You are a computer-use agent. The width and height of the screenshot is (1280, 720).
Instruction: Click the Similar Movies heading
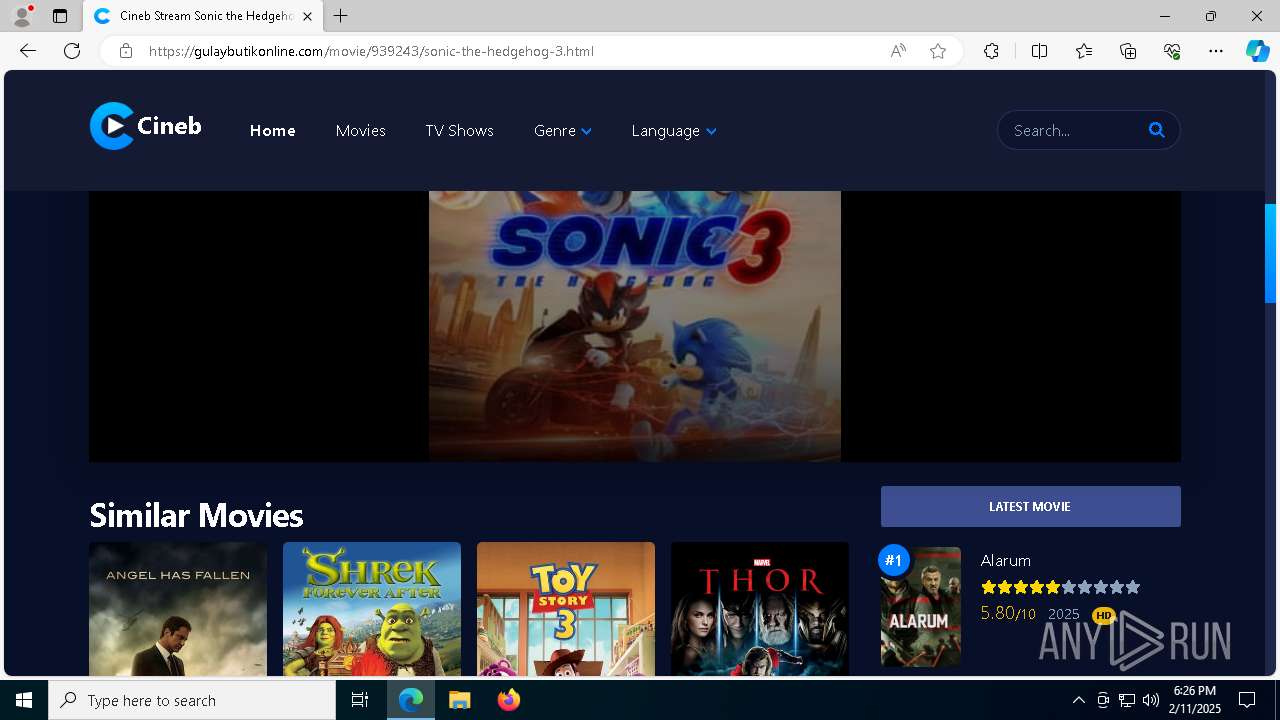pos(196,515)
